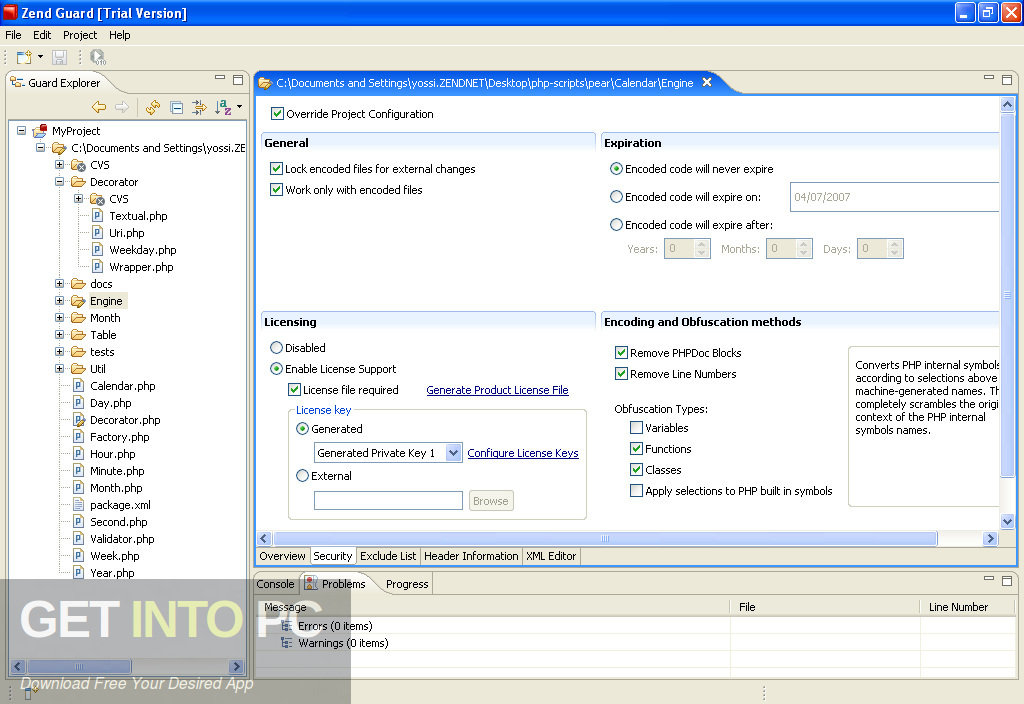Viewport: 1024px width, 704px height.
Task: Click the A-Z sort icon in Guard Explorer
Action: pos(223,107)
